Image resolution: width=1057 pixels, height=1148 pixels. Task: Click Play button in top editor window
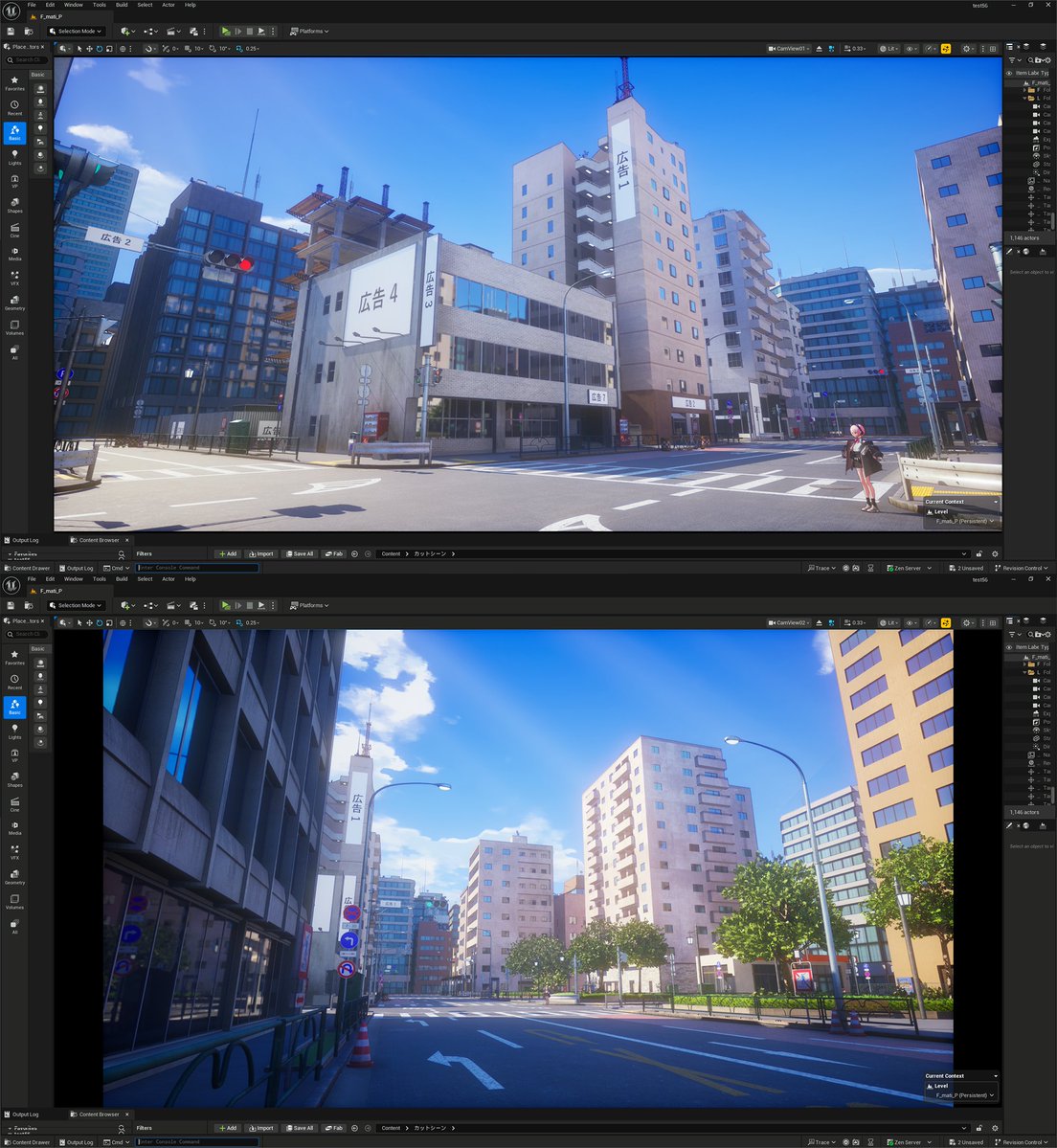[x=226, y=32]
